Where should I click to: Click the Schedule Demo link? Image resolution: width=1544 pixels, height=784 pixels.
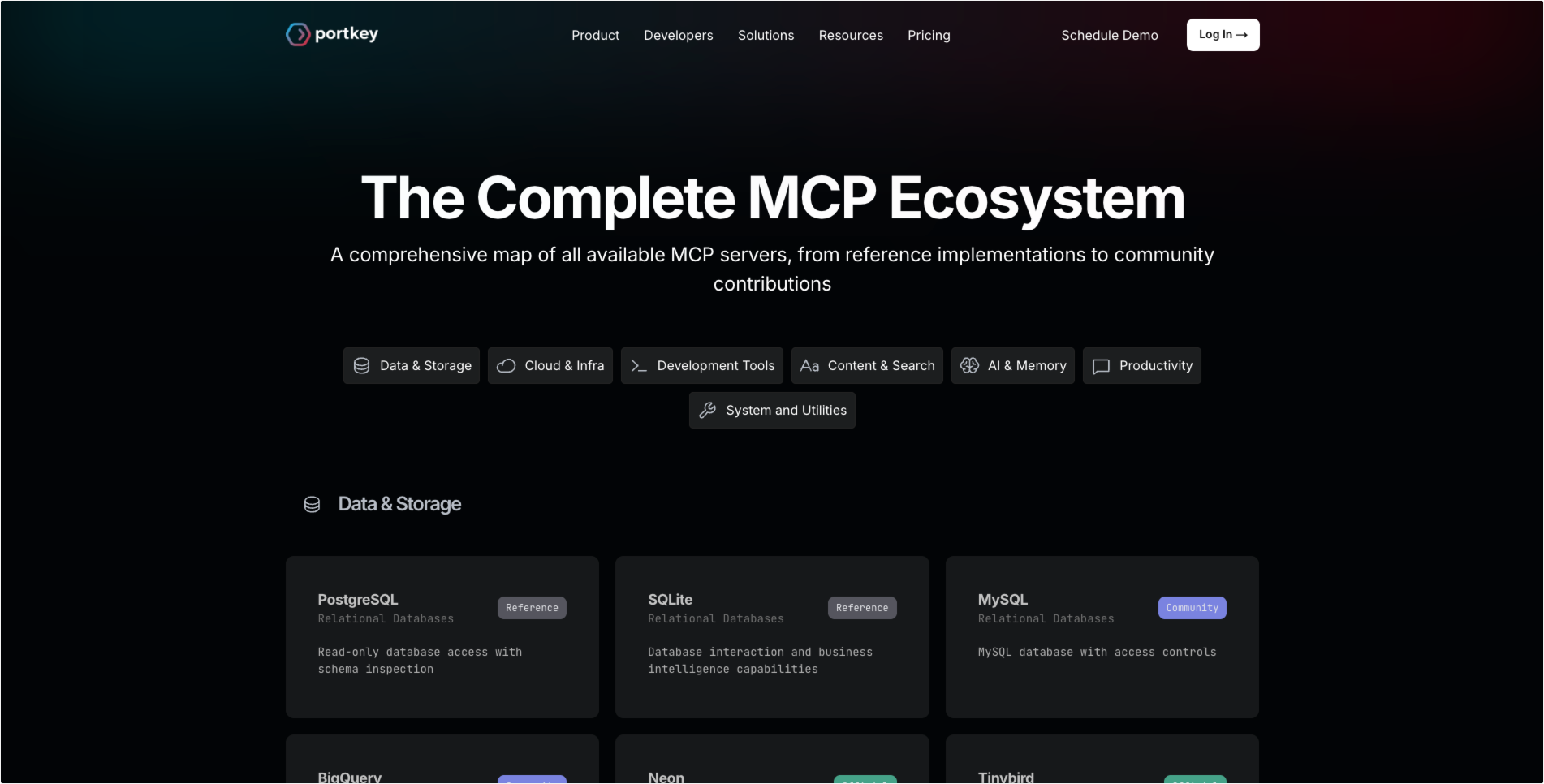[1110, 35]
